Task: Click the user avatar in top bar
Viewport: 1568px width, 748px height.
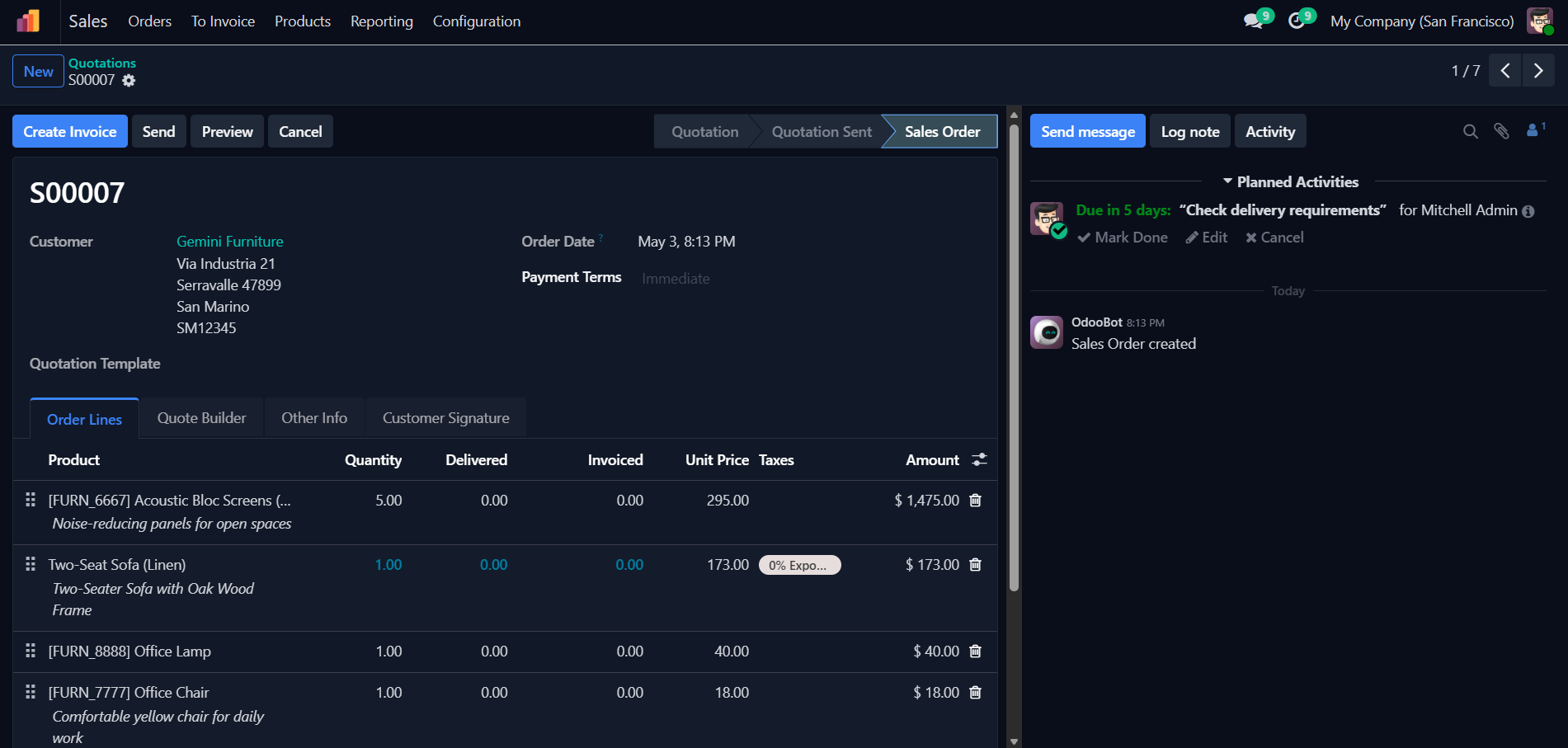Action: pyautogui.click(x=1539, y=21)
